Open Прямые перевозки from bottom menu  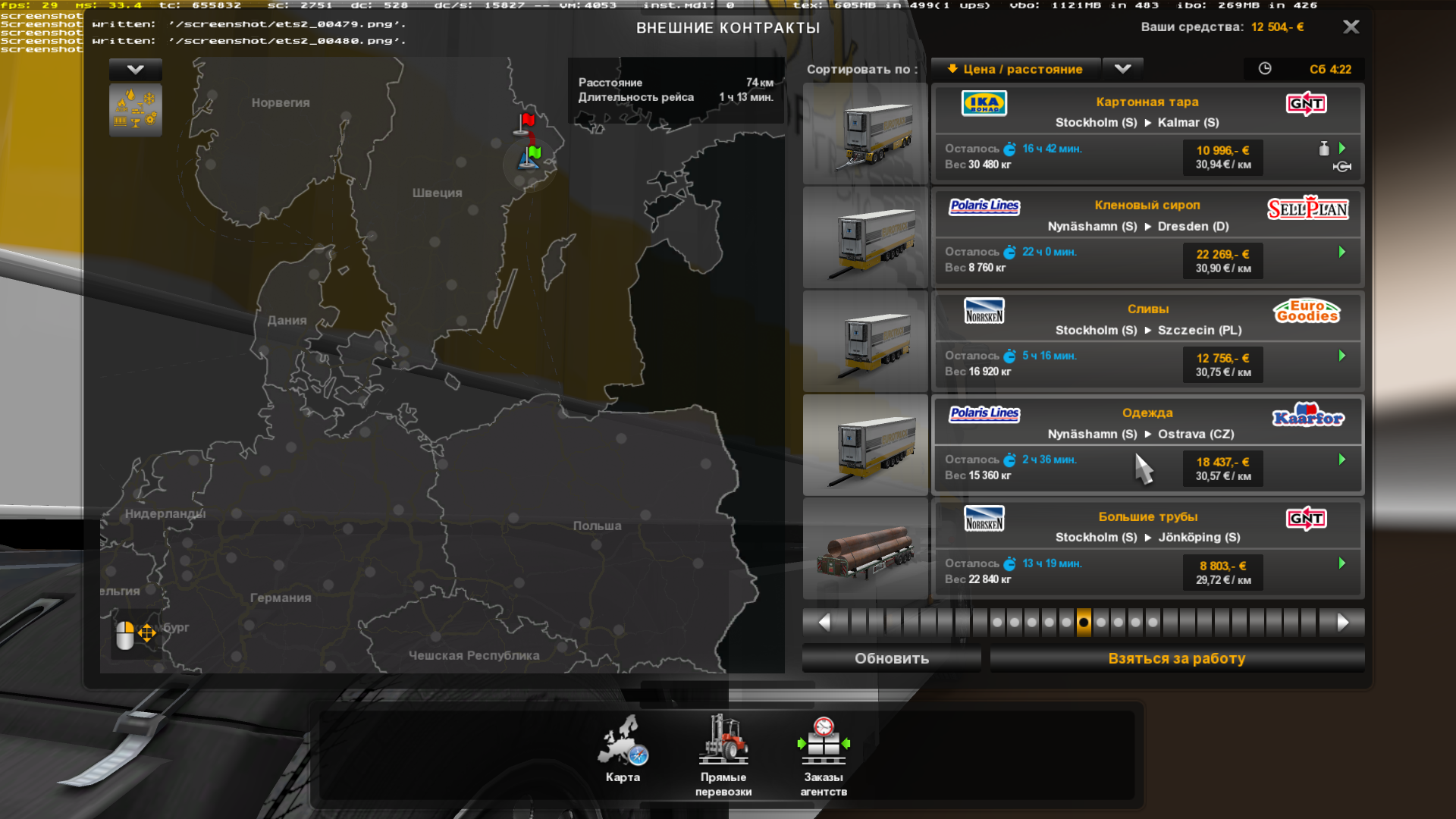click(x=723, y=755)
